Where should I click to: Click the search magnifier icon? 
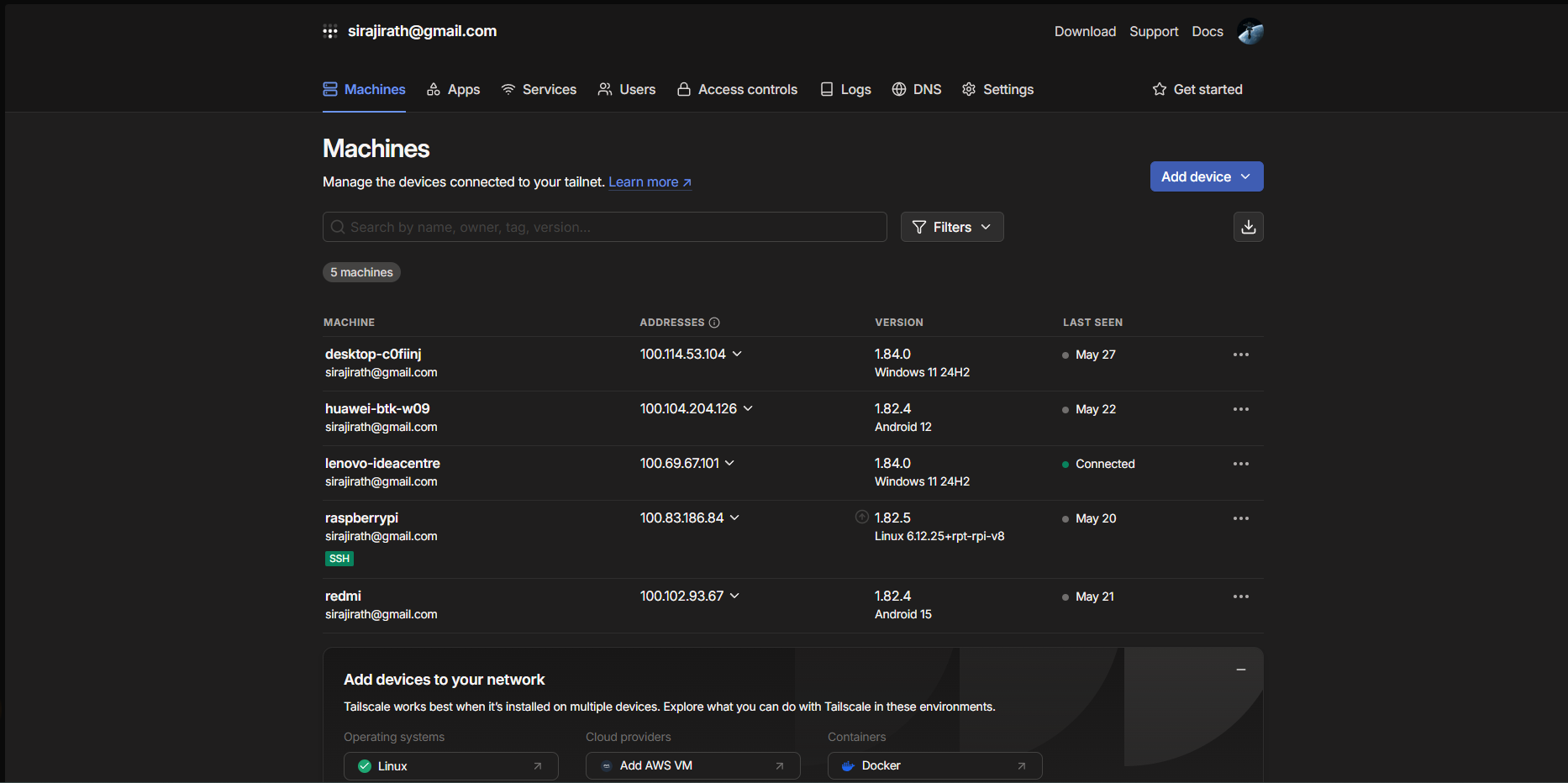point(338,227)
